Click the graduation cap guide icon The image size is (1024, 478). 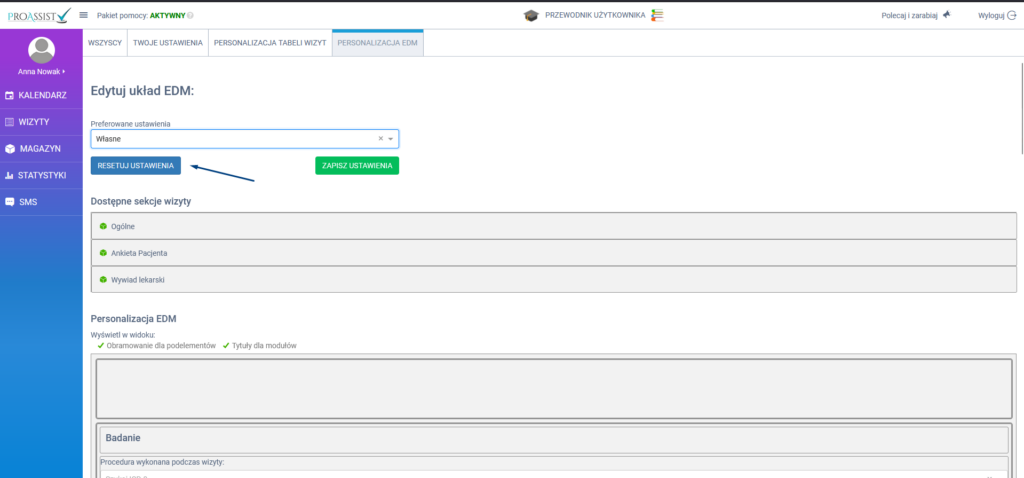531,15
